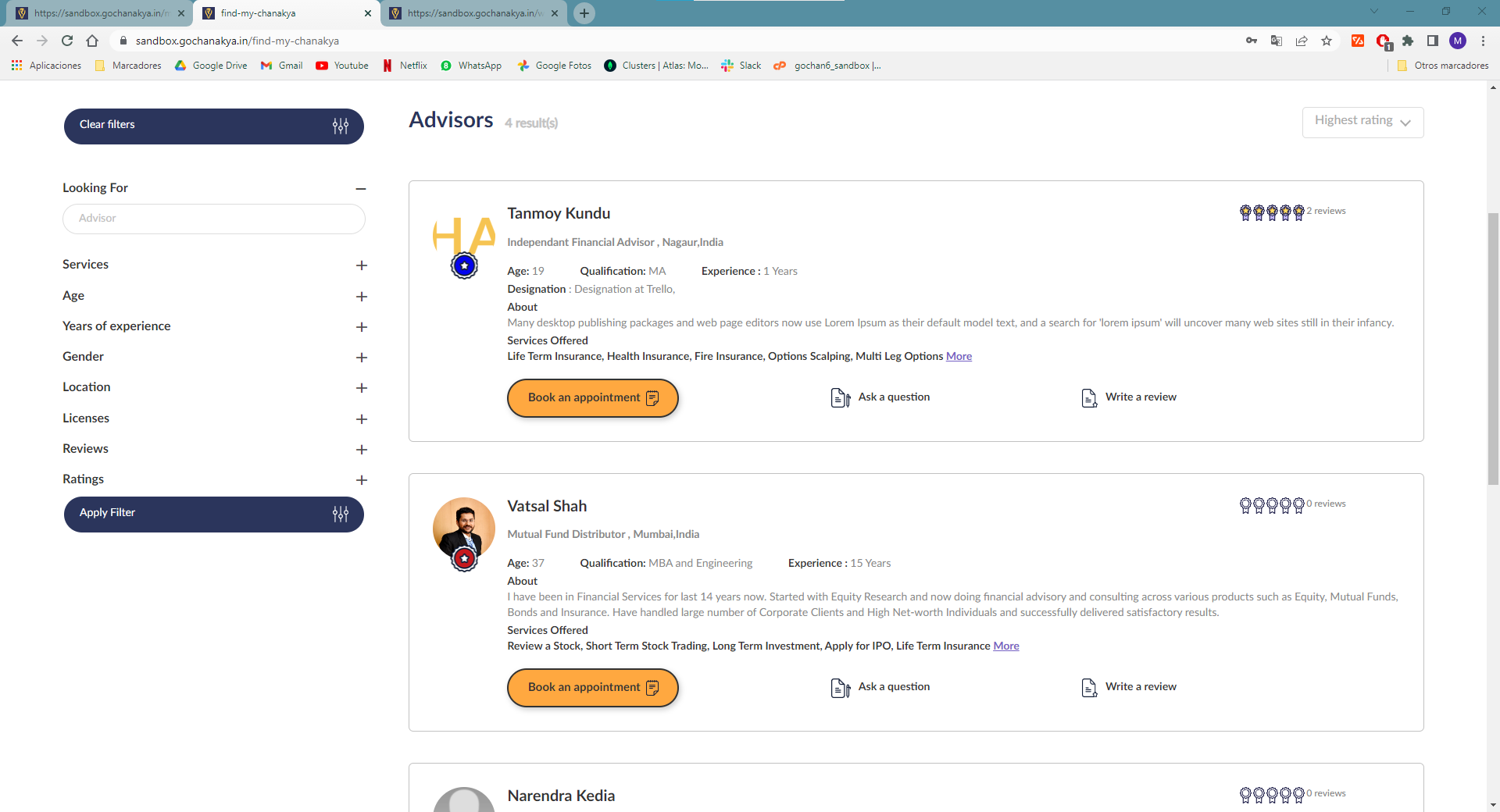This screenshot has width=1500, height=812.
Task: Show More services for Tanmoy Kundu
Action: [x=959, y=356]
